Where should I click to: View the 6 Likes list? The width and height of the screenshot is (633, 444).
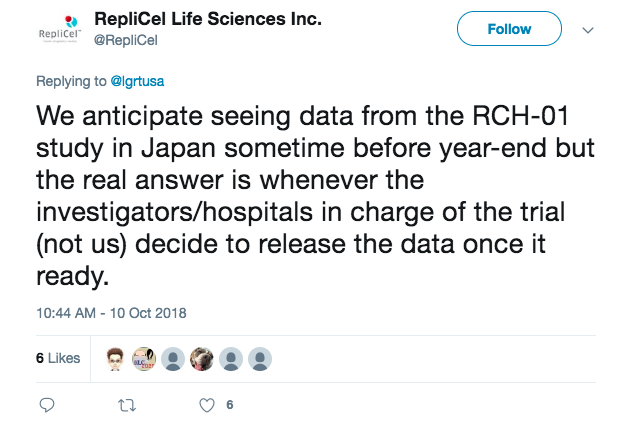[x=57, y=358]
